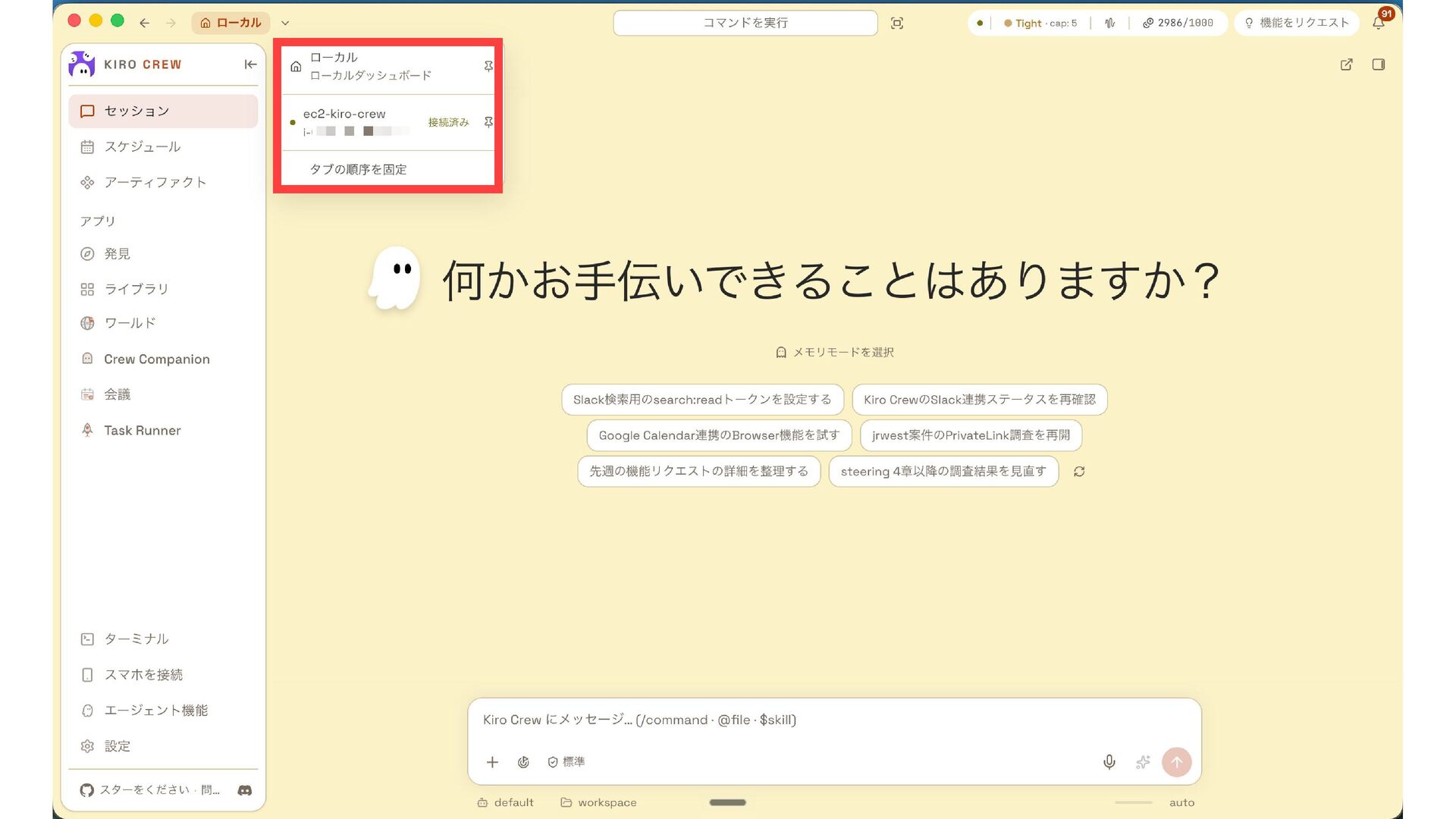
Task: Click the send message arrow button
Action: click(1176, 762)
